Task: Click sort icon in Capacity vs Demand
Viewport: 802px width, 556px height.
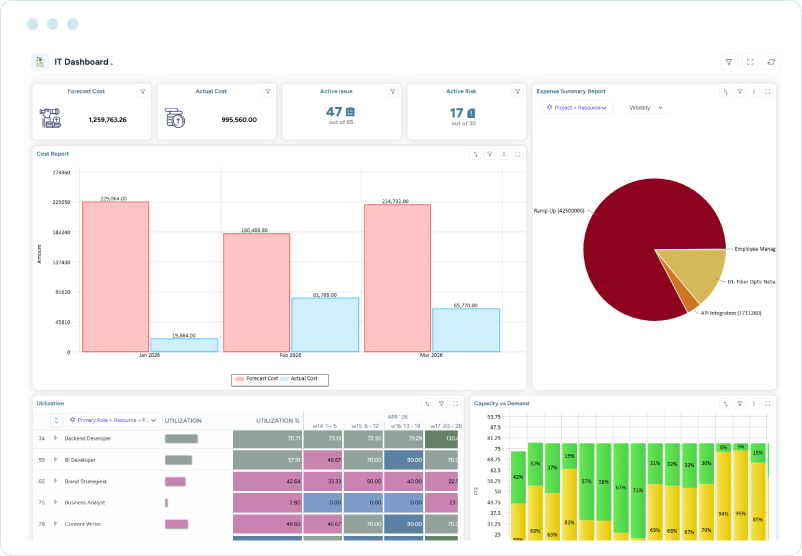Action: (725, 404)
